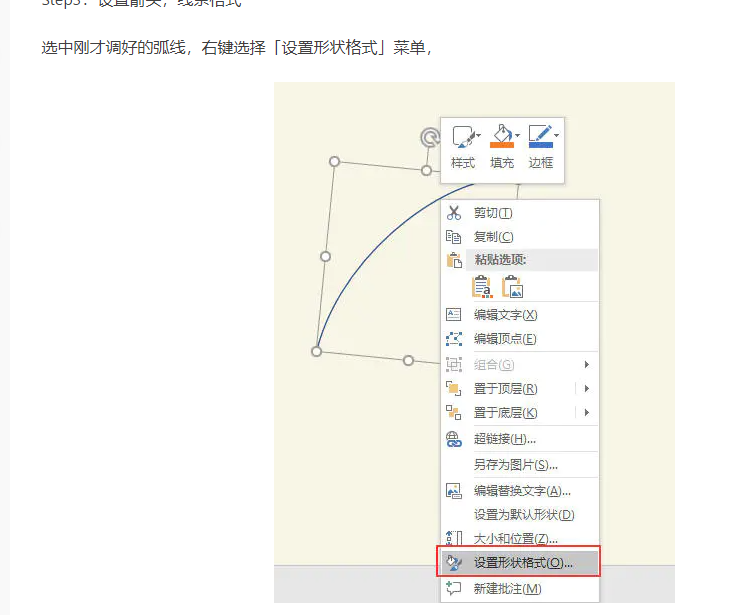
Task: Expand the 置于顶层(R) submenu arrow
Action: (587, 389)
